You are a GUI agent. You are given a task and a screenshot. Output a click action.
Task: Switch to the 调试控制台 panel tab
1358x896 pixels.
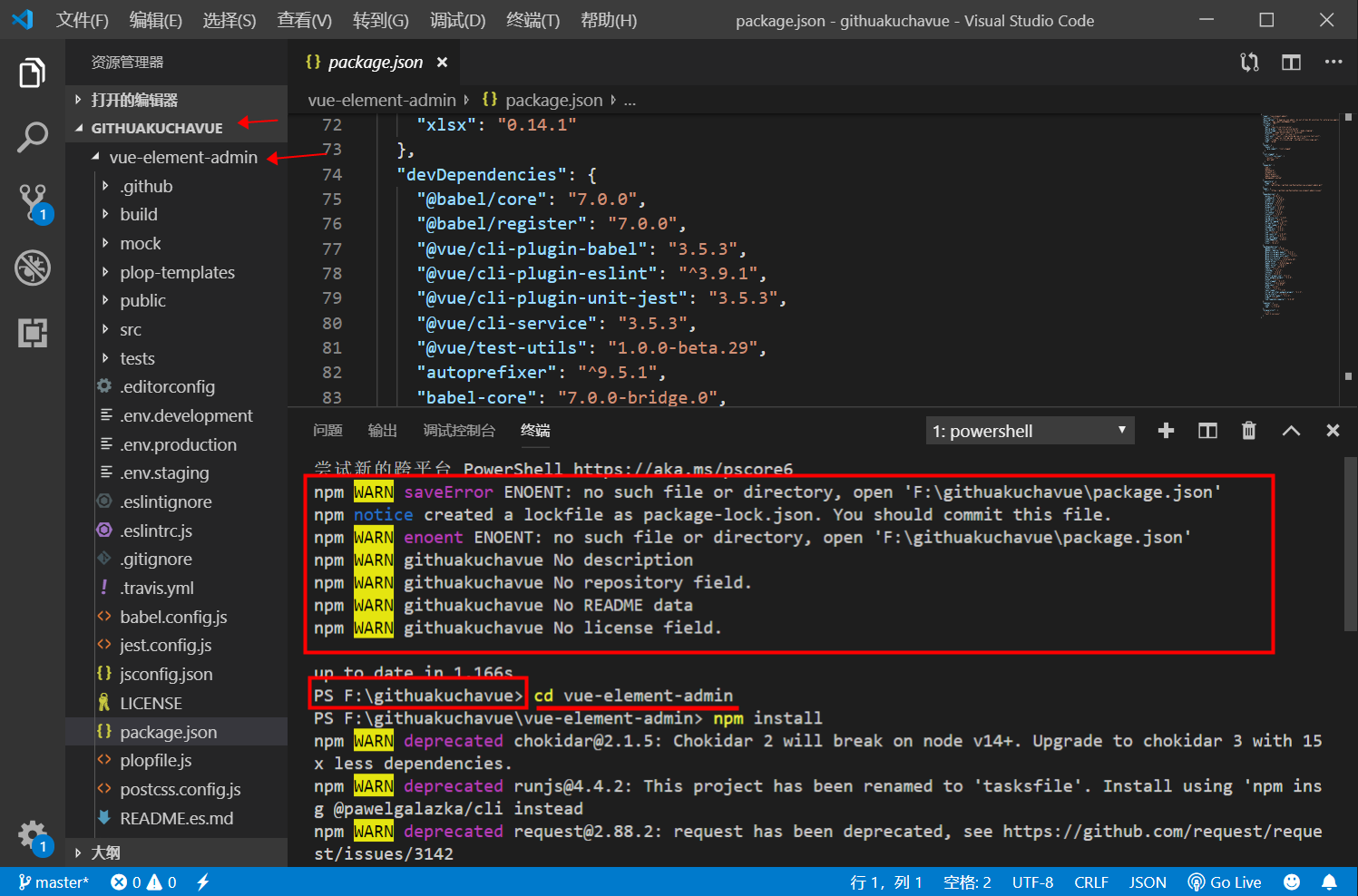coord(460,431)
